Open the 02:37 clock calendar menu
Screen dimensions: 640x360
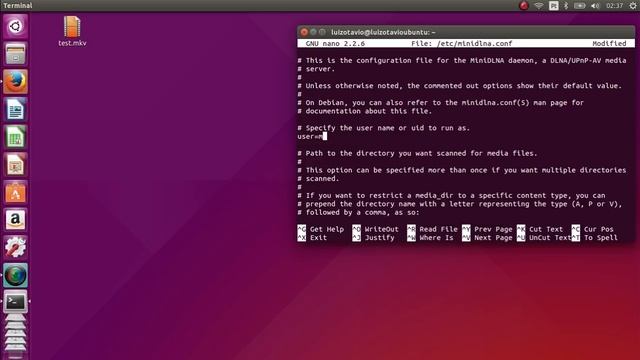pyautogui.click(x=614, y=6)
